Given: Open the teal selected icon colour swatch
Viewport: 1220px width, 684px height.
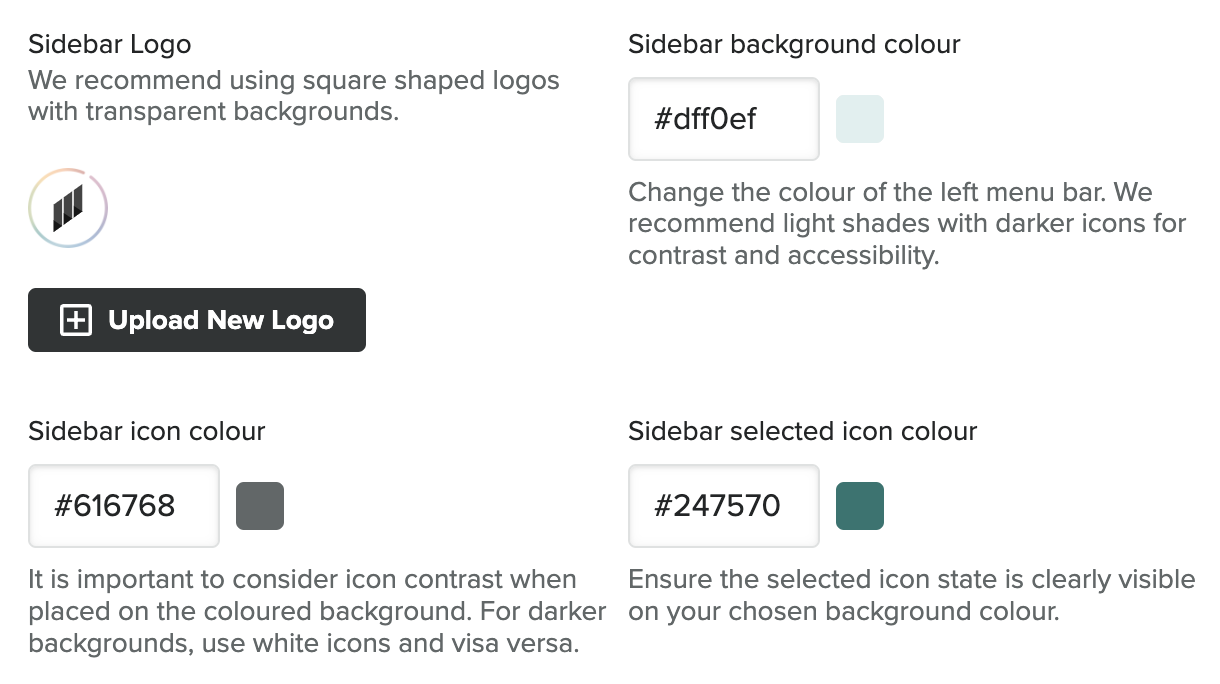Looking at the screenshot, I should (x=859, y=506).
